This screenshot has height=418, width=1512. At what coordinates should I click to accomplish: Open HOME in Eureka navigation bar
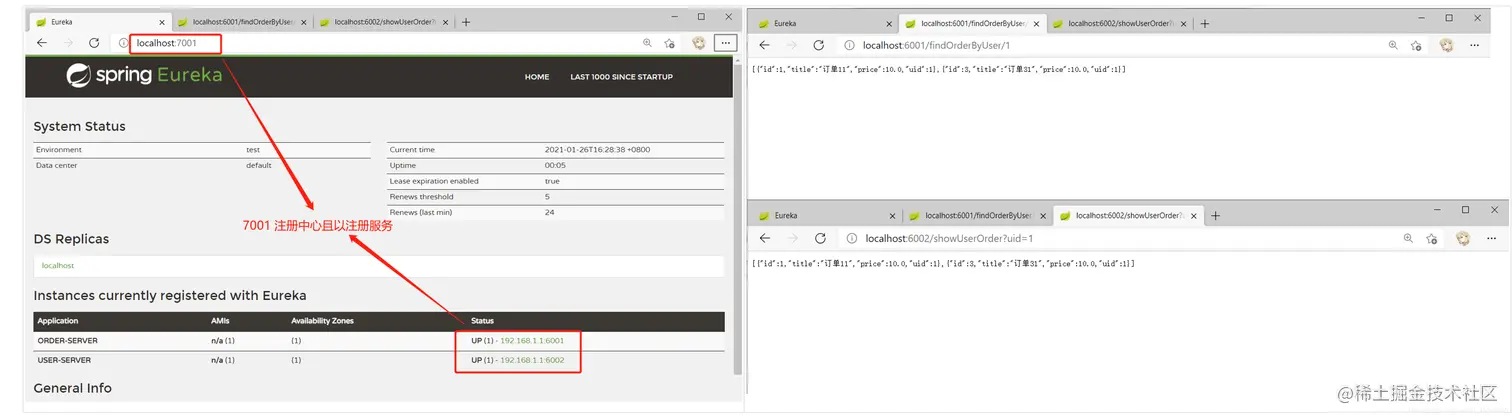(x=537, y=77)
